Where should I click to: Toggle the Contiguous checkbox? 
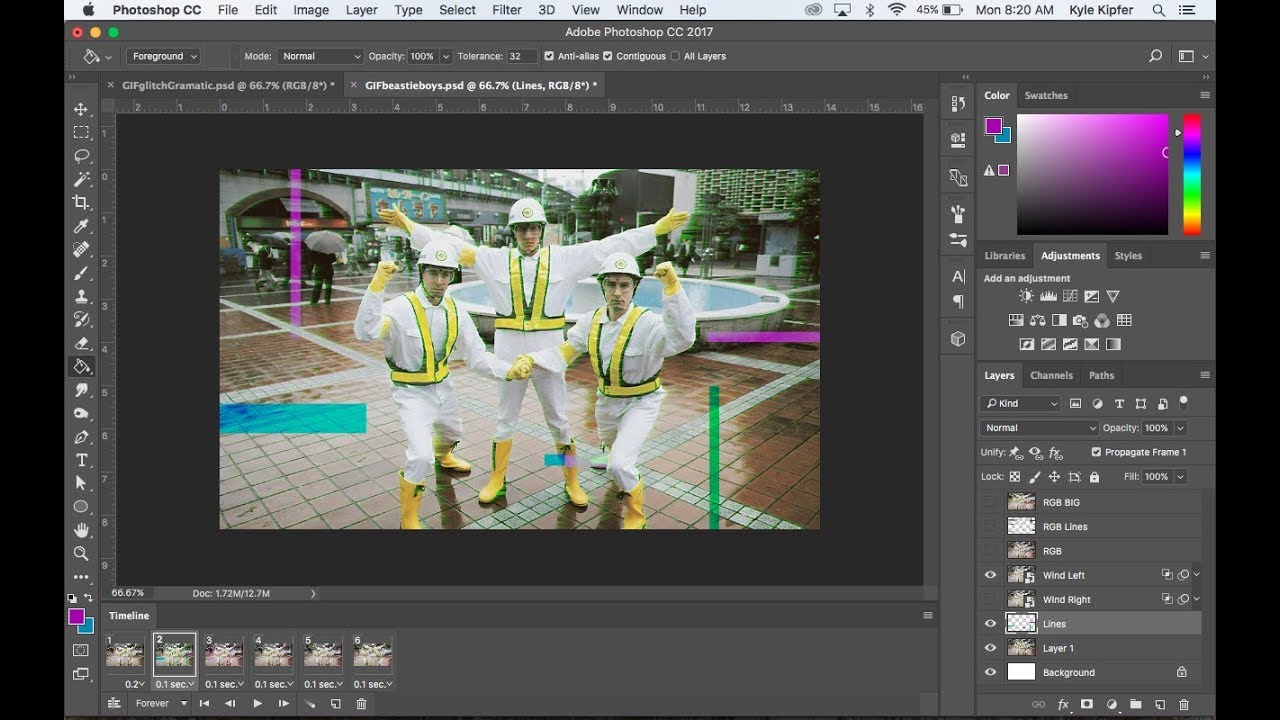pos(607,56)
